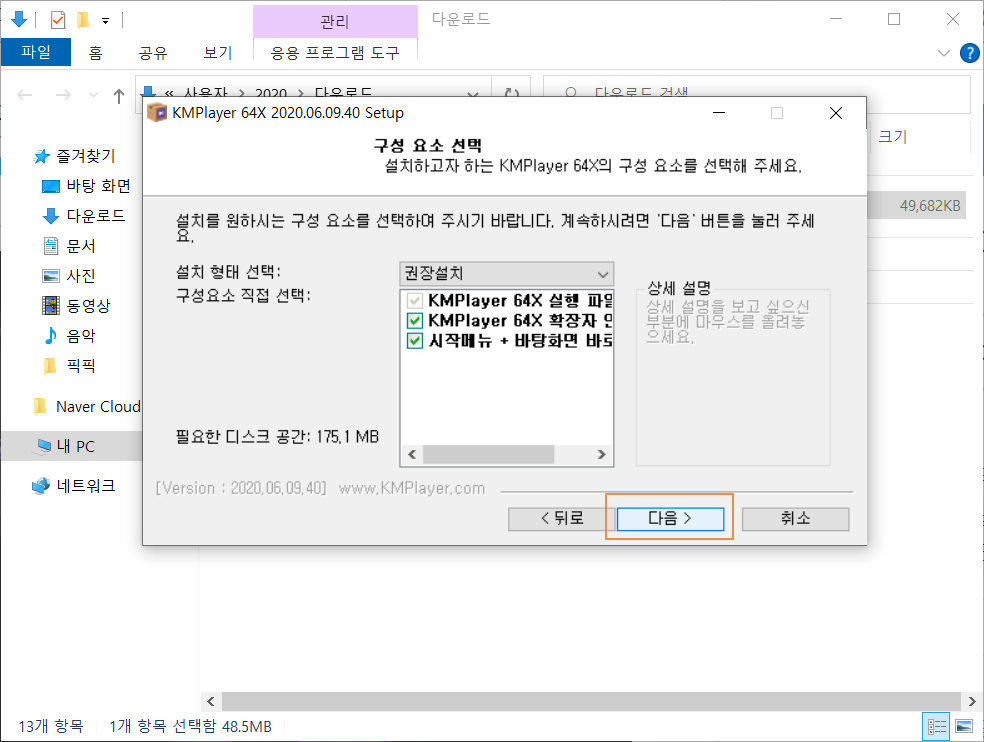Image resolution: width=984 pixels, height=742 pixels.
Task: Click the blue download arrow title icon
Action: point(19,20)
